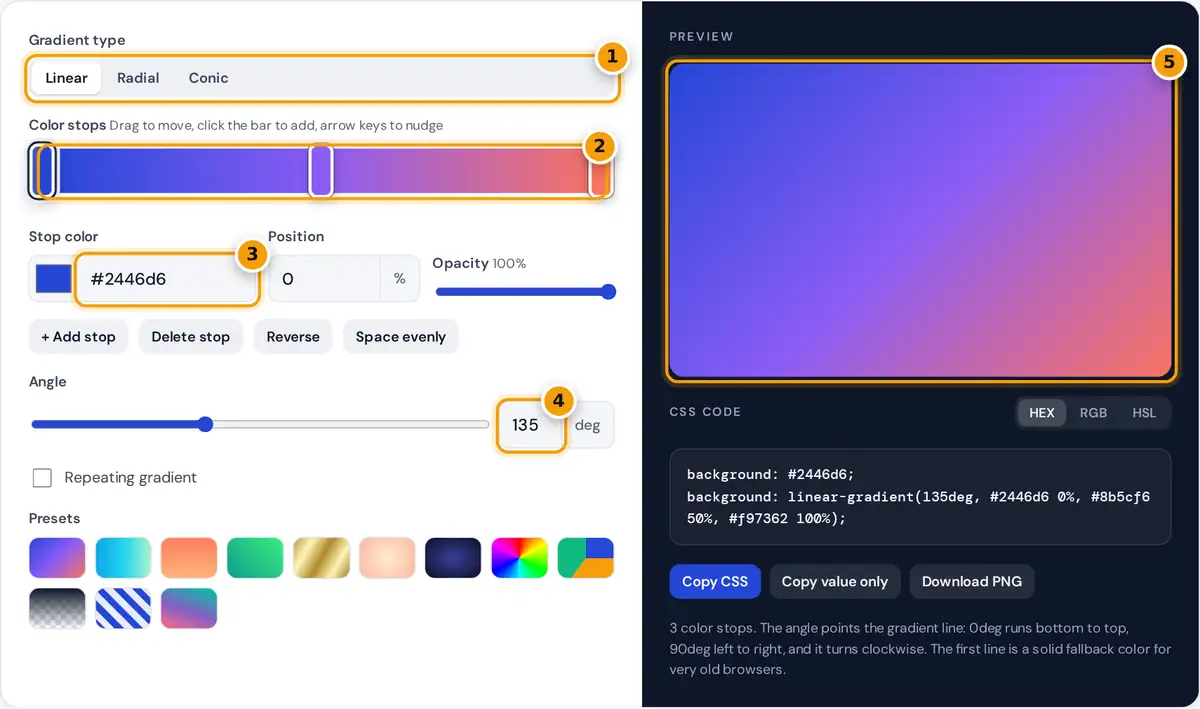The image size is (1200, 709).
Task: Select the middle color stop handle
Action: [x=321, y=171]
